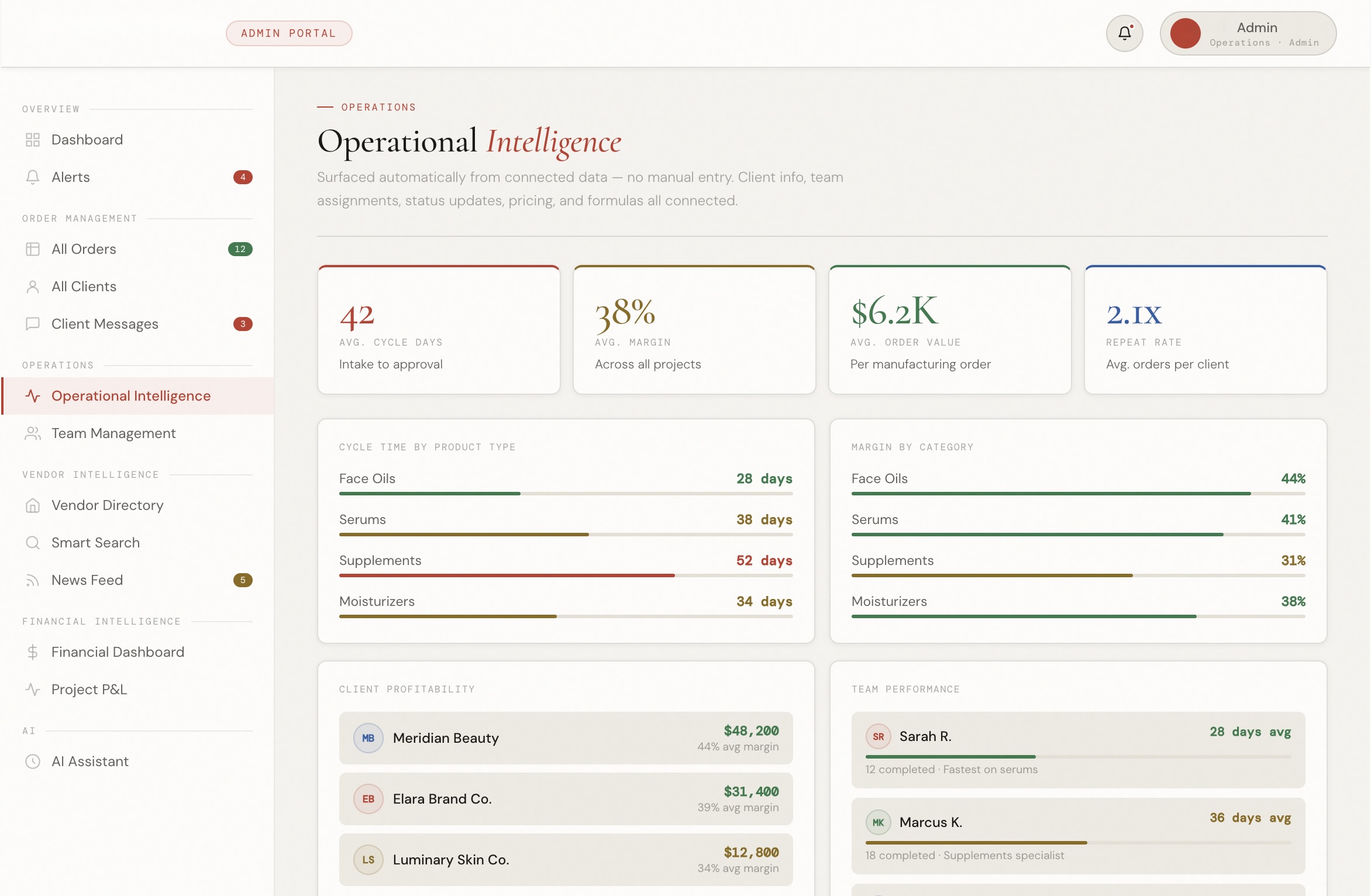1371x896 pixels.
Task: Open the notifications bell
Action: click(1124, 33)
